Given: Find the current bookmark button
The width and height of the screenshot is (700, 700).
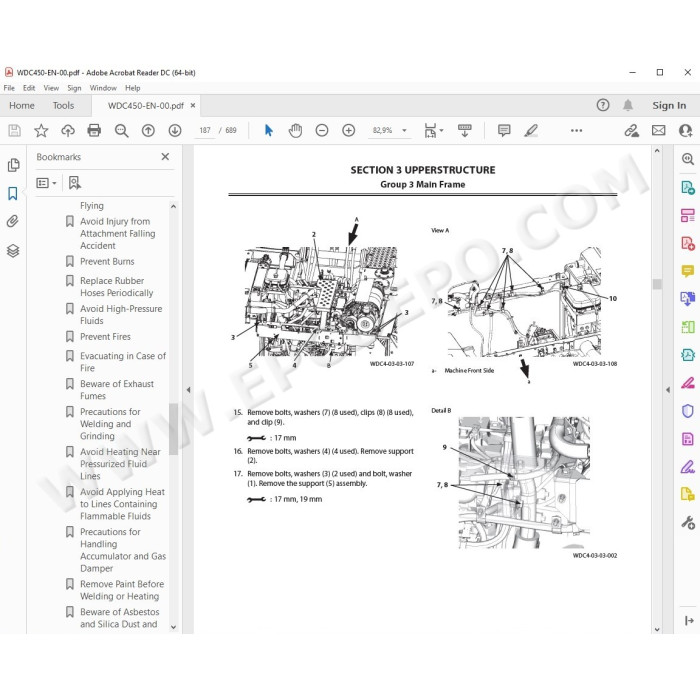Looking at the screenshot, I should point(75,183).
